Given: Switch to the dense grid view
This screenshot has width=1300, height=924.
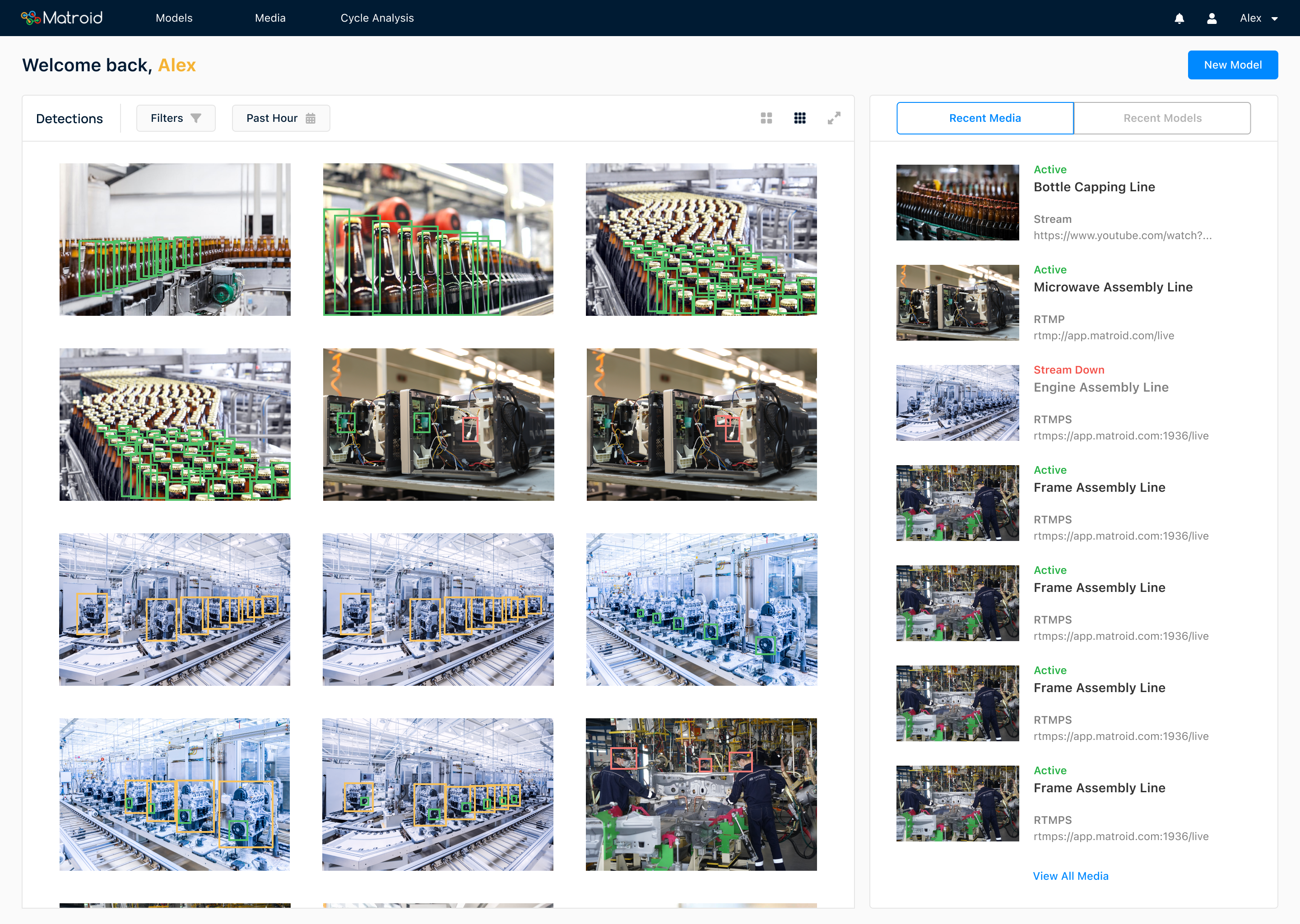Looking at the screenshot, I should [x=800, y=118].
